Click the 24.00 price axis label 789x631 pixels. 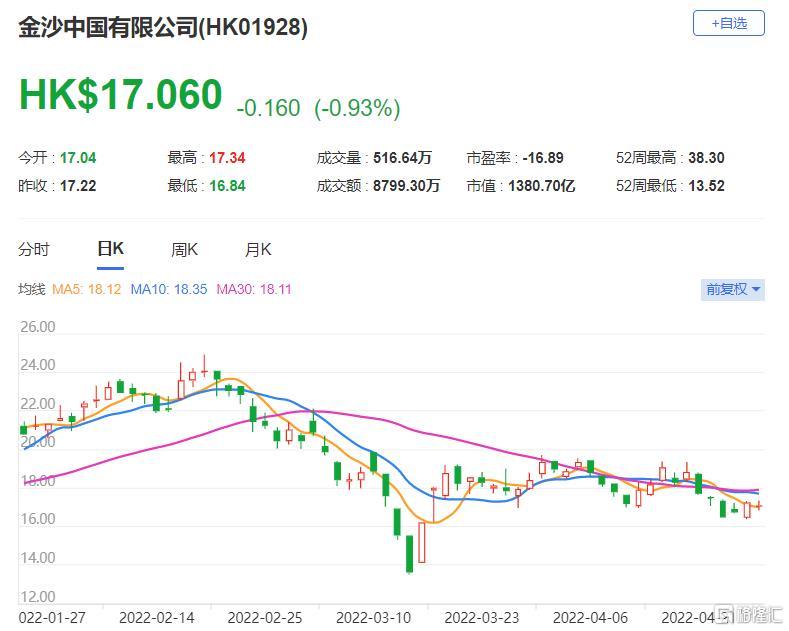click(x=38, y=365)
